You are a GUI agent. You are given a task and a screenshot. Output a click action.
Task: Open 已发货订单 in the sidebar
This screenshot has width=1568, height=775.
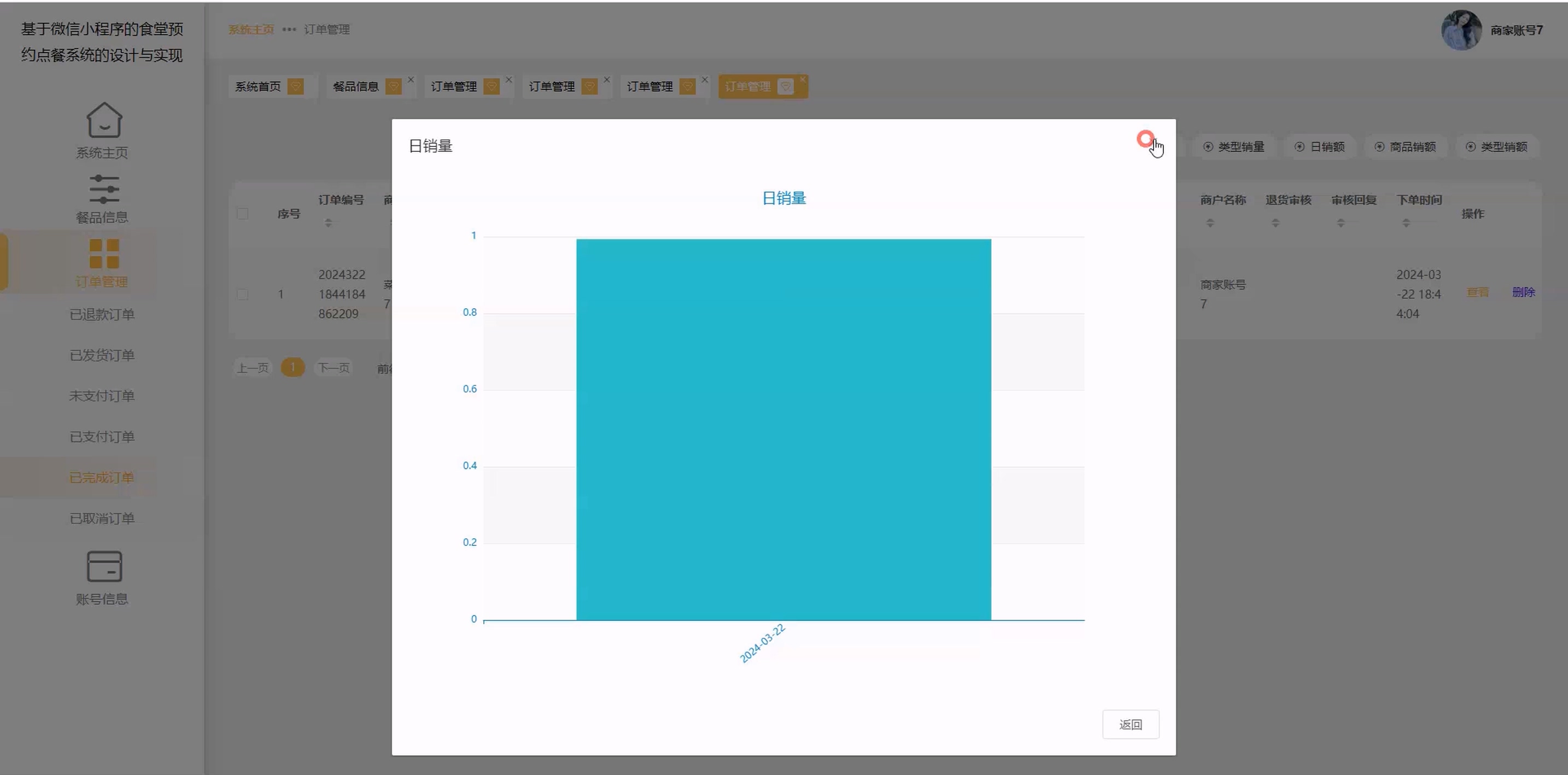[x=102, y=355]
